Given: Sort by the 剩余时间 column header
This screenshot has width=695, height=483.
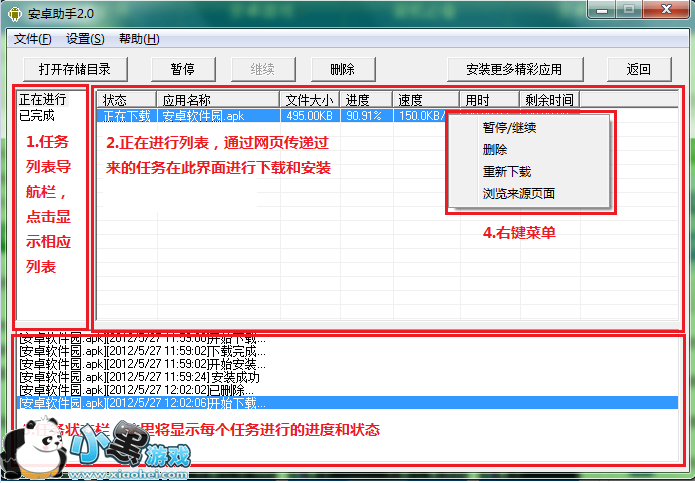Looking at the screenshot, I should 550,100.
